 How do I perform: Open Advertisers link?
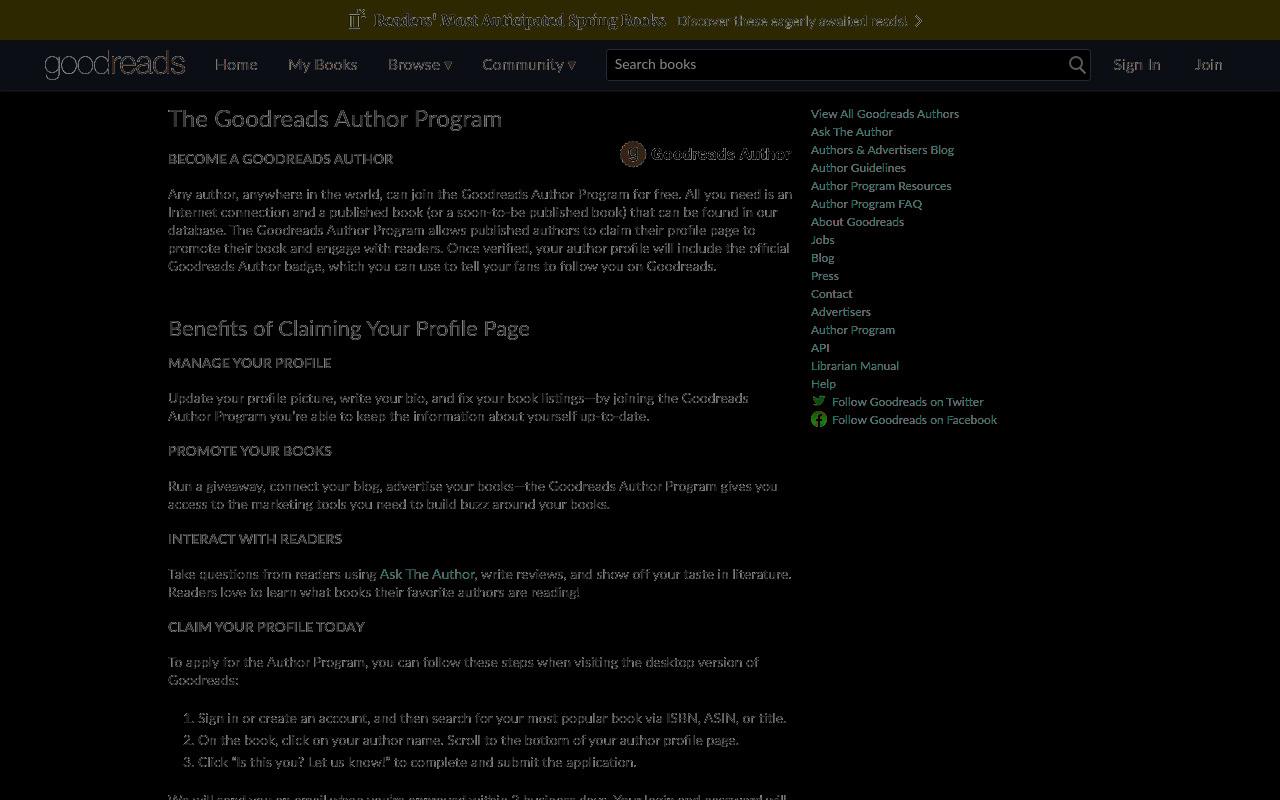[x=841, y=312]
